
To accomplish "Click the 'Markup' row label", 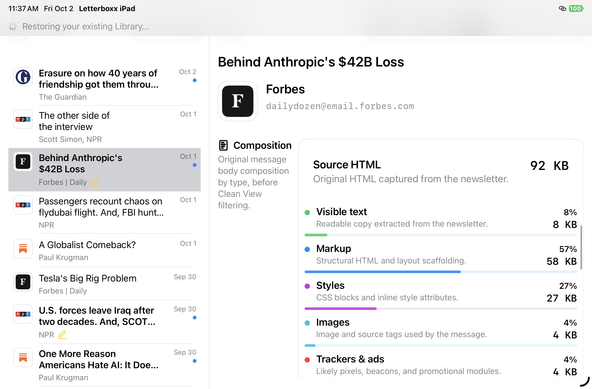I will pos(333,249).
